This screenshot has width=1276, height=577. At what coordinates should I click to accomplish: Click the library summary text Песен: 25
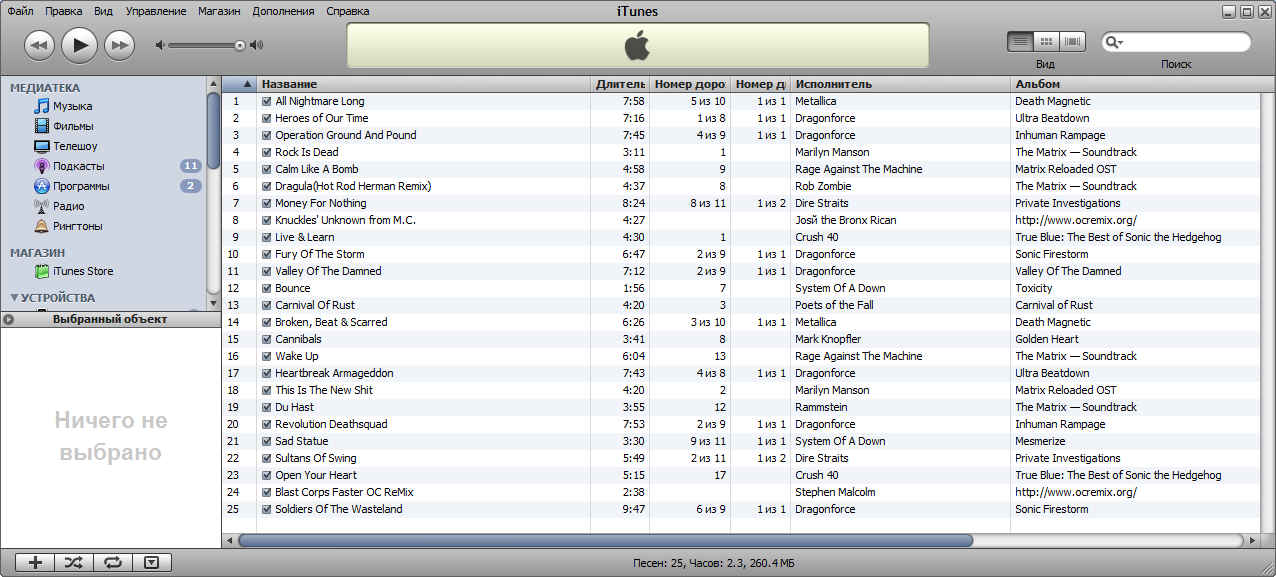point(658,564)
